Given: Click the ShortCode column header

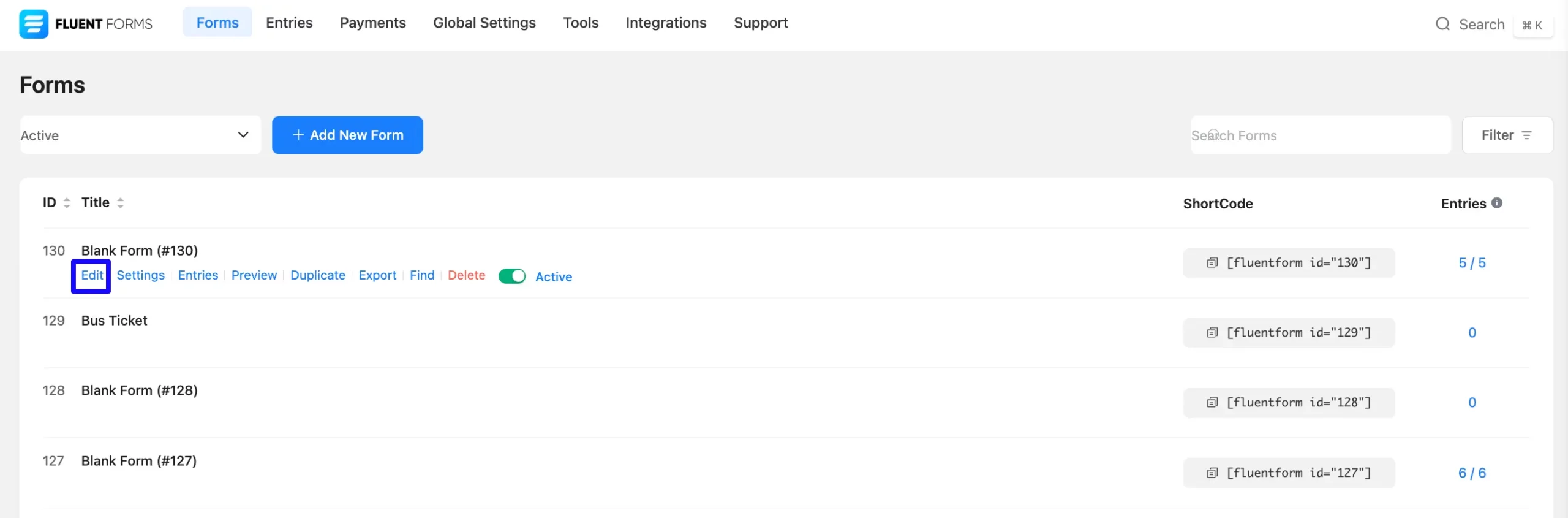Looking at the screenshot, I should tap(1218, 204).
